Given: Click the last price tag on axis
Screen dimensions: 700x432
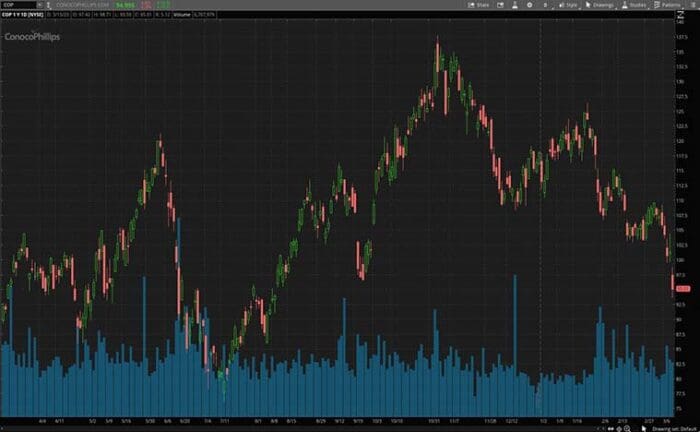Looking at the screenshot, I should click(x=683, y=289).
